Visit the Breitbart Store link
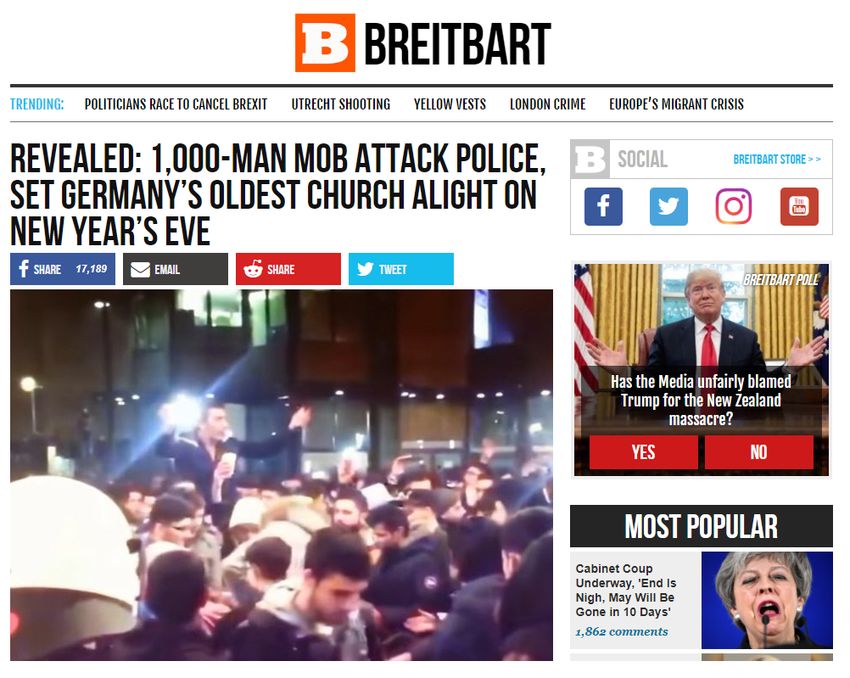The width and height of the screenshot is (850, 678). [x=777, y=159]
